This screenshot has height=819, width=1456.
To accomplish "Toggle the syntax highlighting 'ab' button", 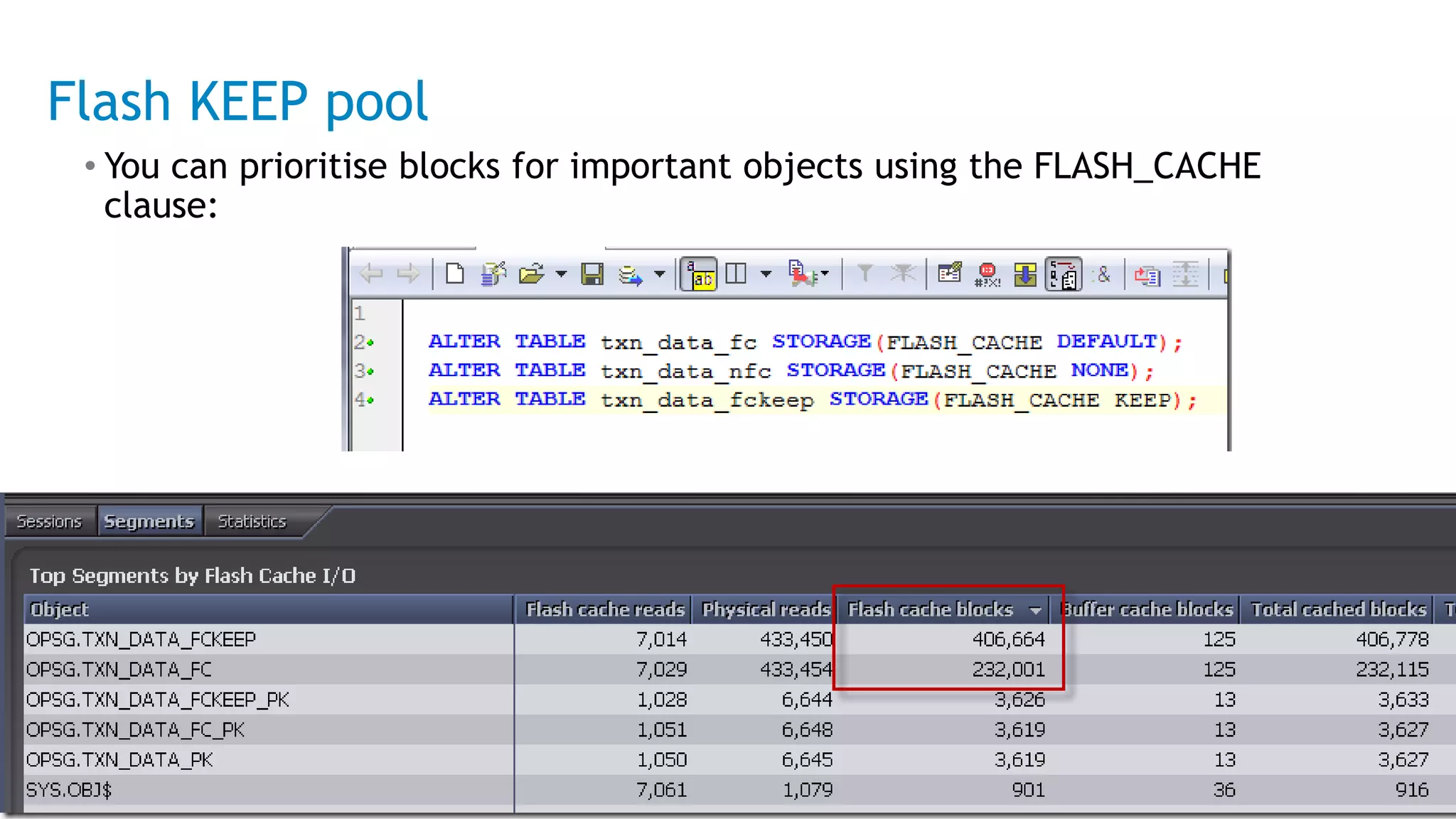I will (699, 274).
